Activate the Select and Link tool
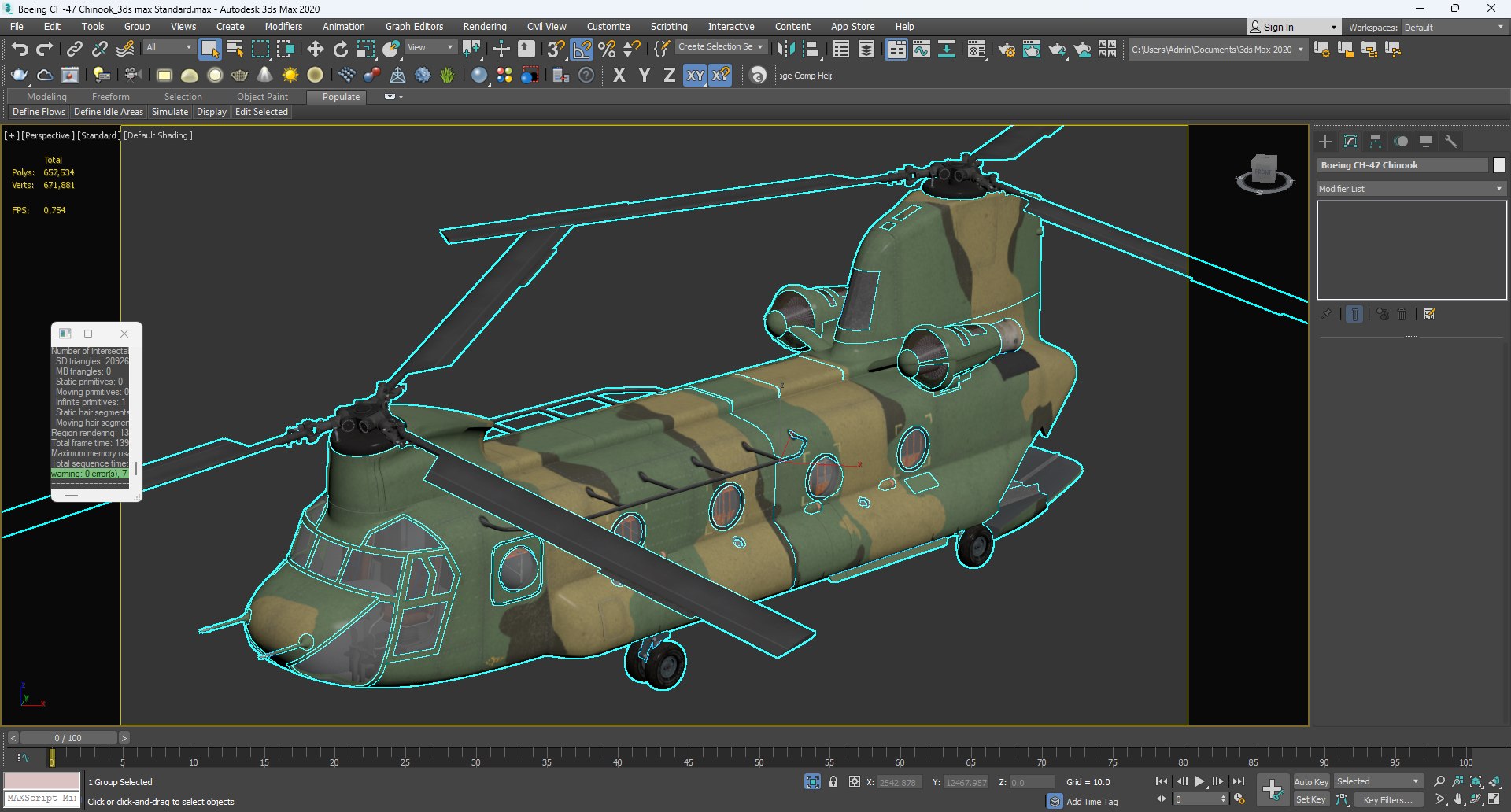Screen dimensions: 1511x812 click(x=74, y=50)
